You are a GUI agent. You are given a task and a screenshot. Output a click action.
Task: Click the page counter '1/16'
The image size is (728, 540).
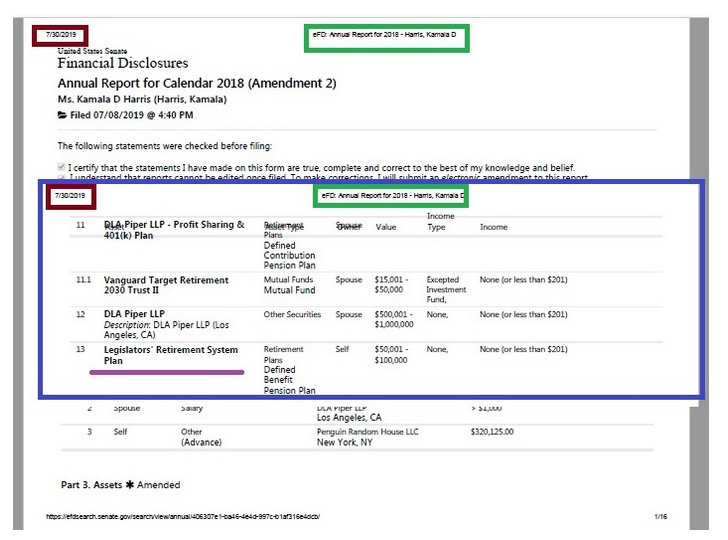click(660, 516)
